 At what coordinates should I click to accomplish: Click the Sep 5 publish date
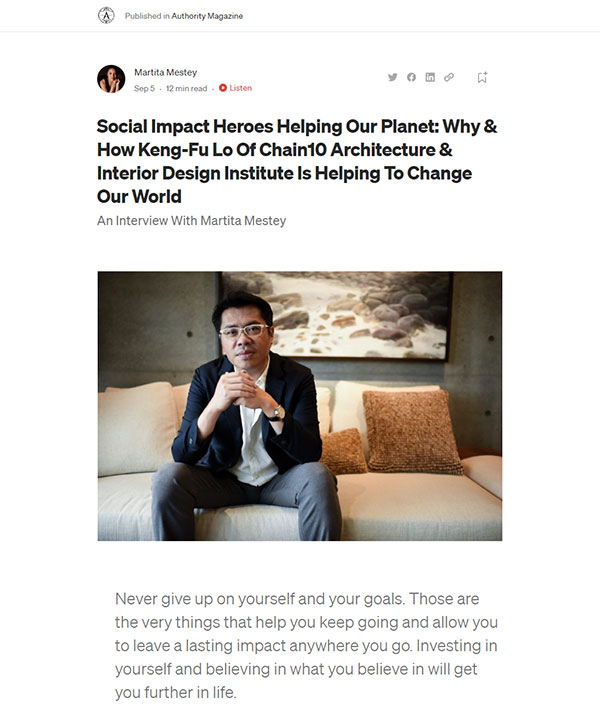coord(144,88)
